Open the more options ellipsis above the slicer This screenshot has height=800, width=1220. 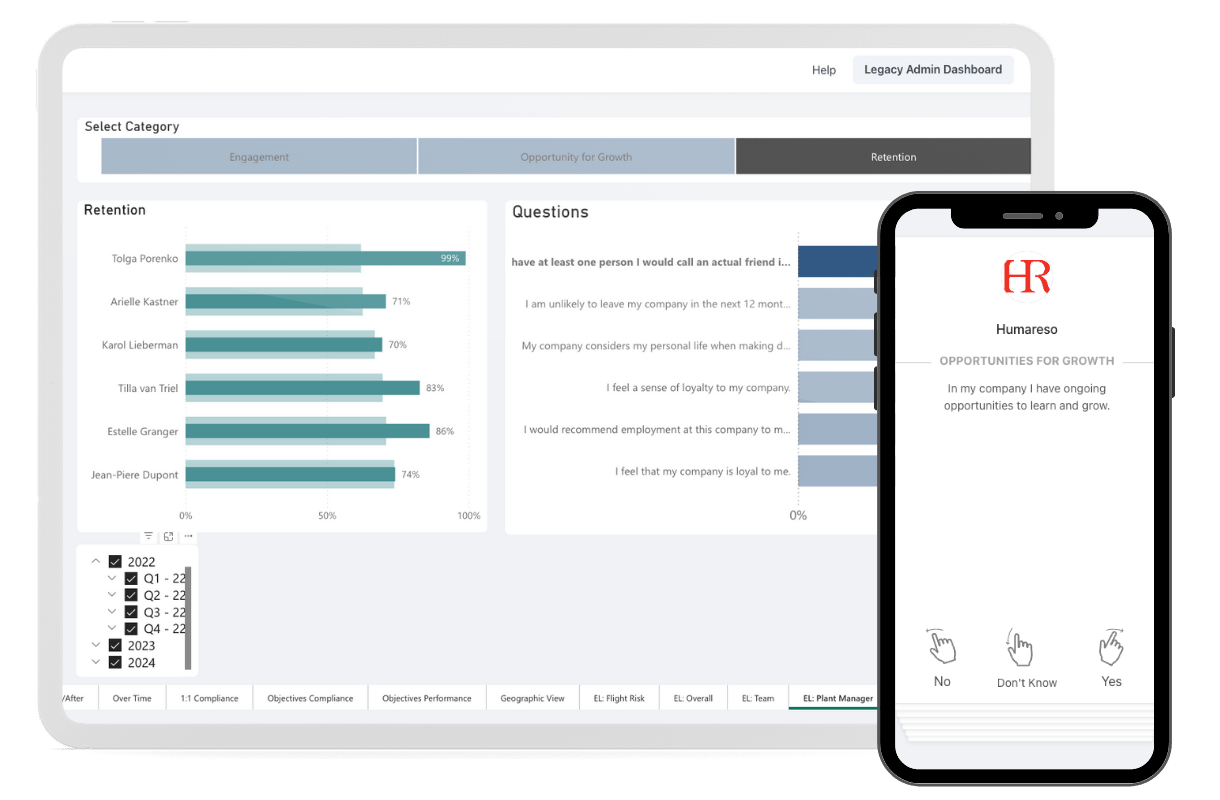tap(188, 537)
